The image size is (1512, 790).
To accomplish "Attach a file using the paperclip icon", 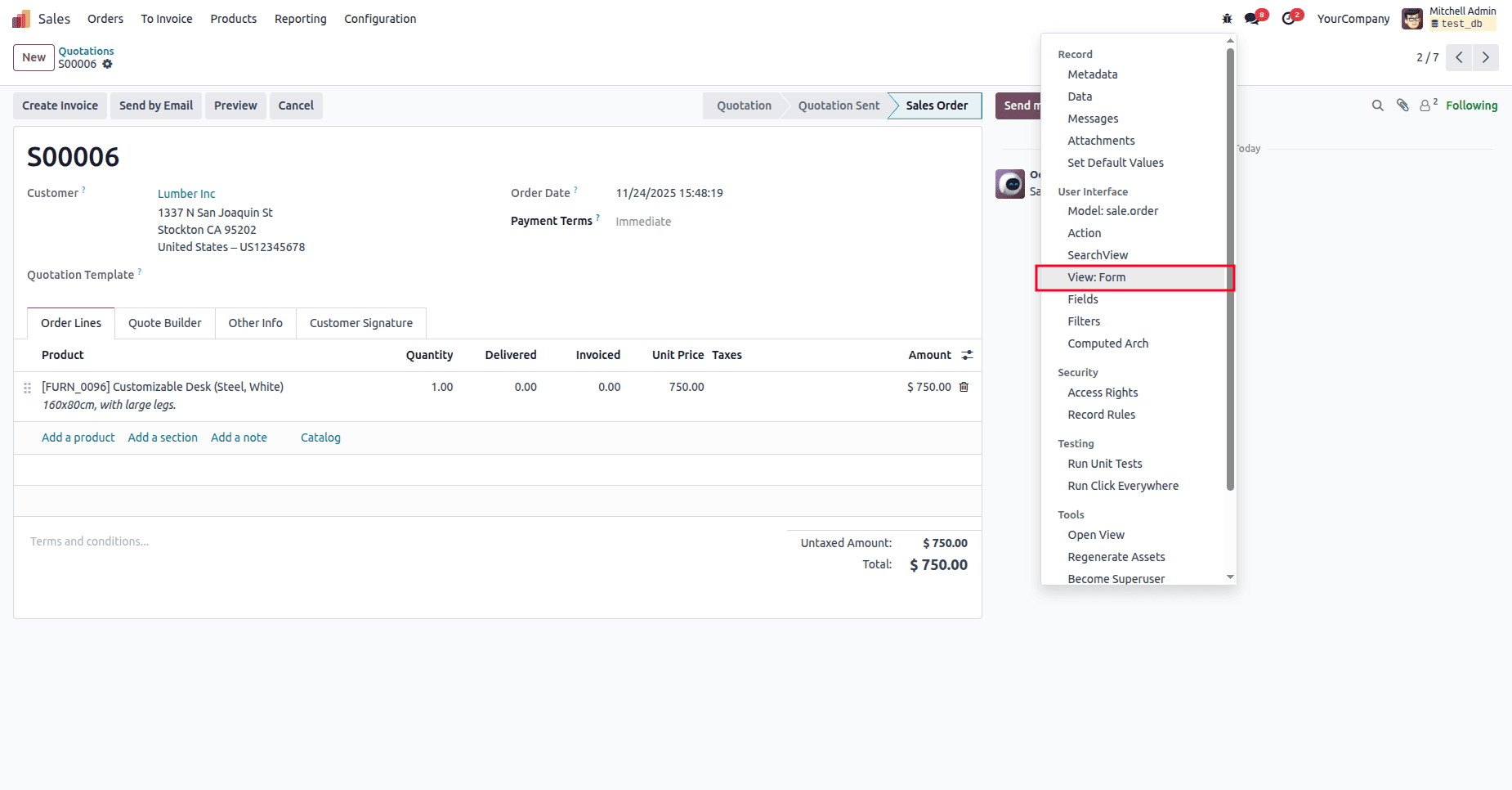I will [x=1402, y=105].
